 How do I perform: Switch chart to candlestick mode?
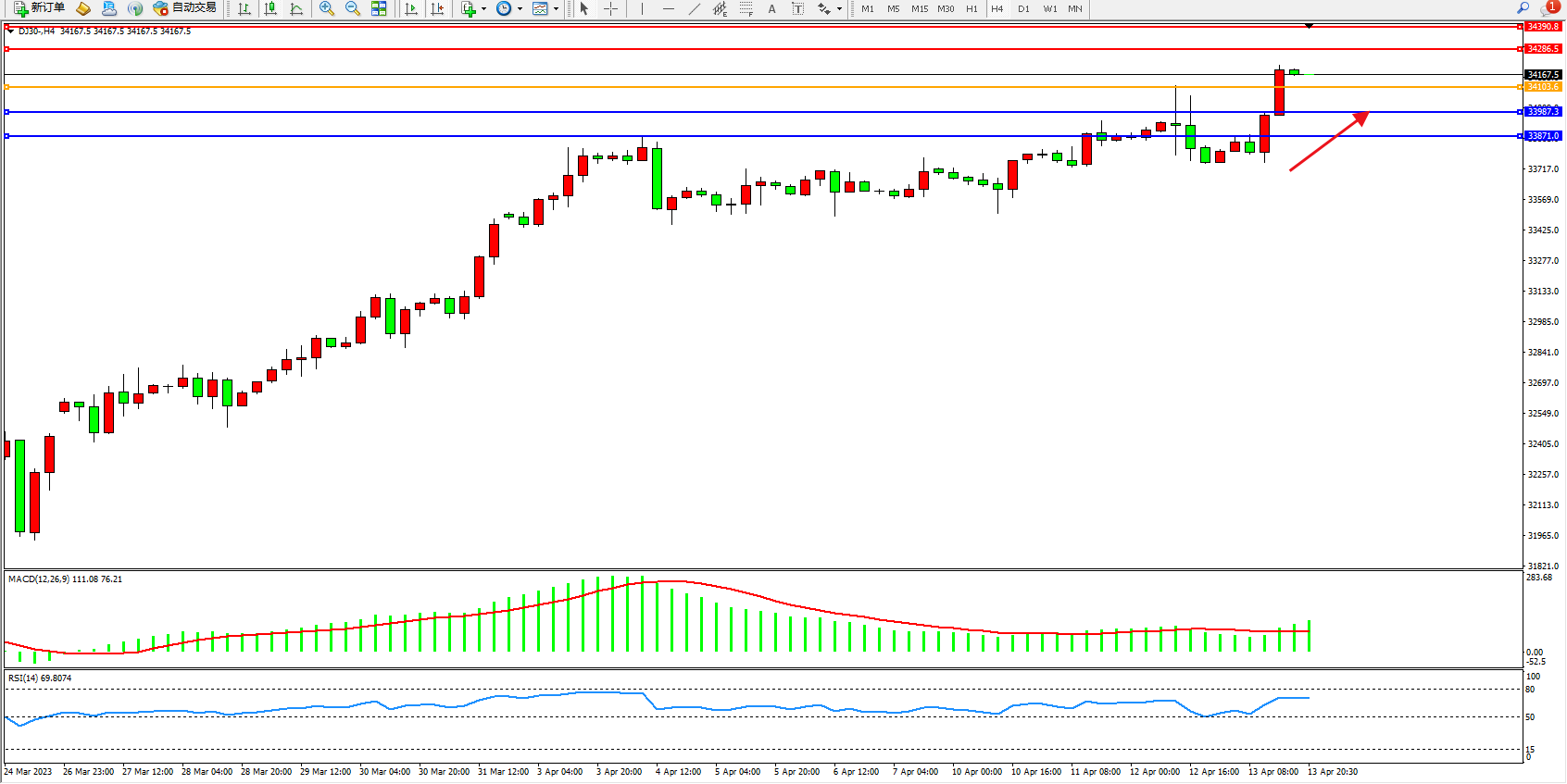tap(270, 8)
